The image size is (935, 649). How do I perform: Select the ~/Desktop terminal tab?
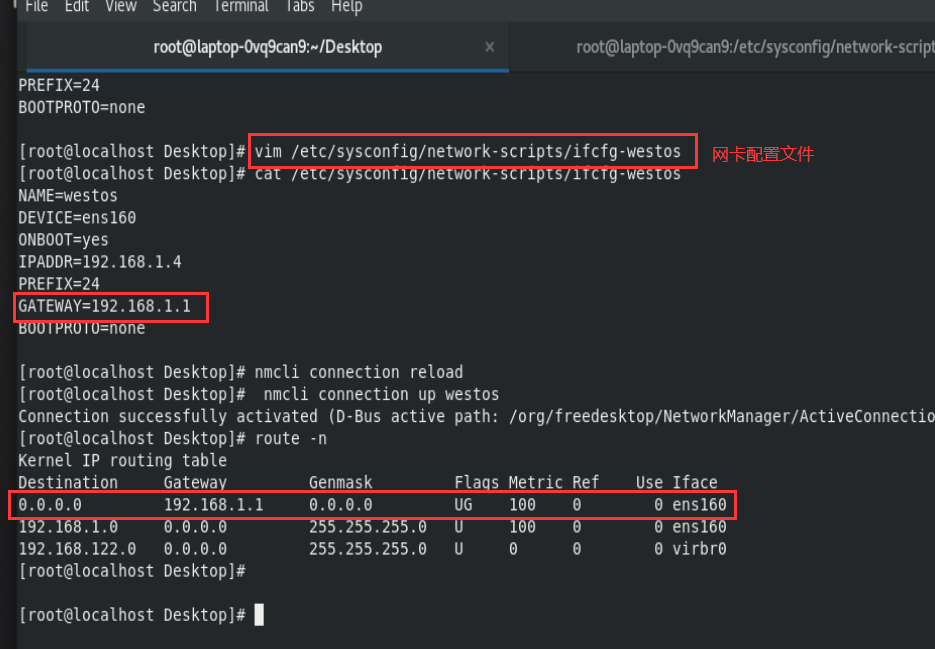[268, 47]
